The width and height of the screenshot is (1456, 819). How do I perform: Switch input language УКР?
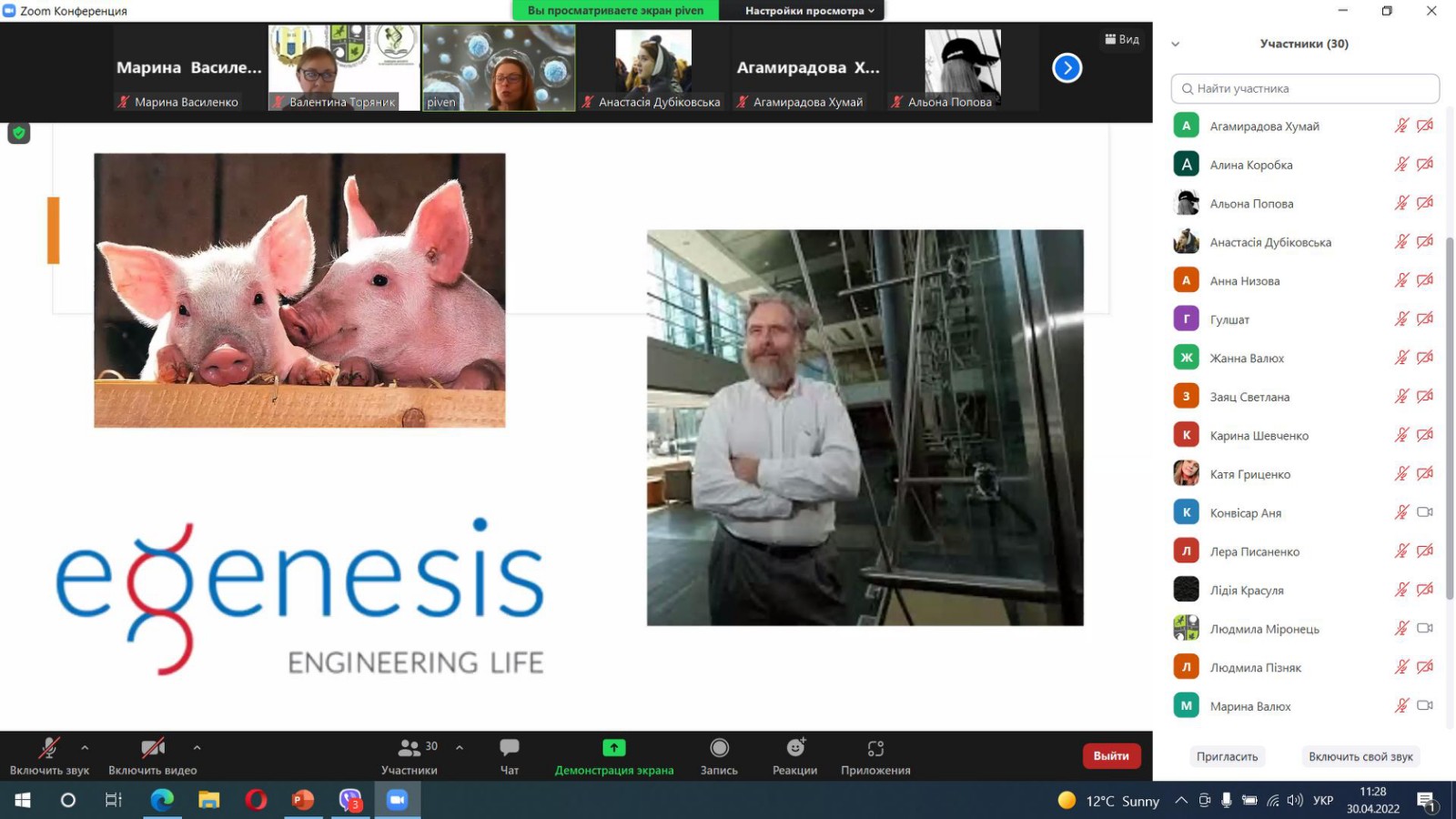point(1323,800)
